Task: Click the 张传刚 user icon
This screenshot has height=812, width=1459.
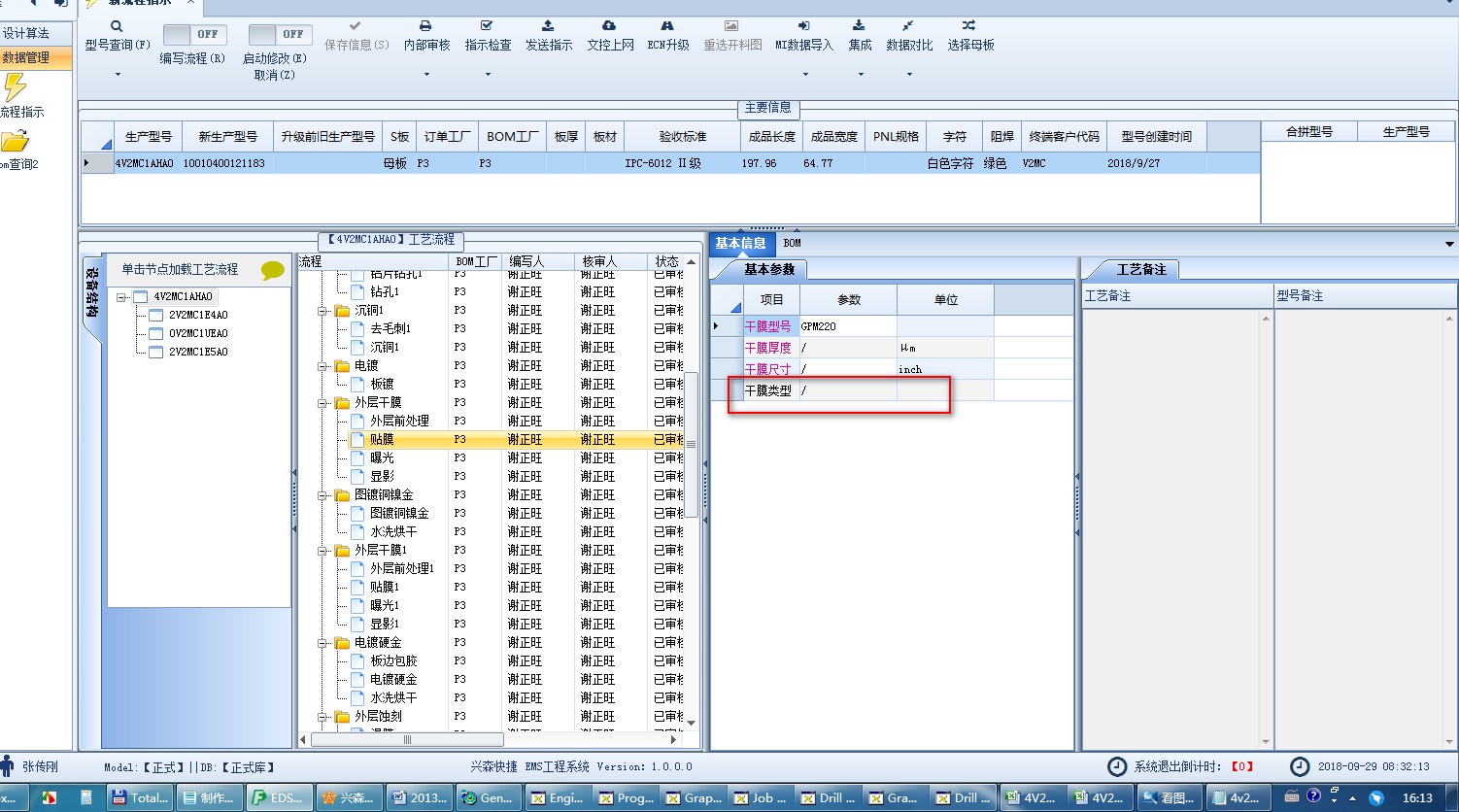Action: 8,766
